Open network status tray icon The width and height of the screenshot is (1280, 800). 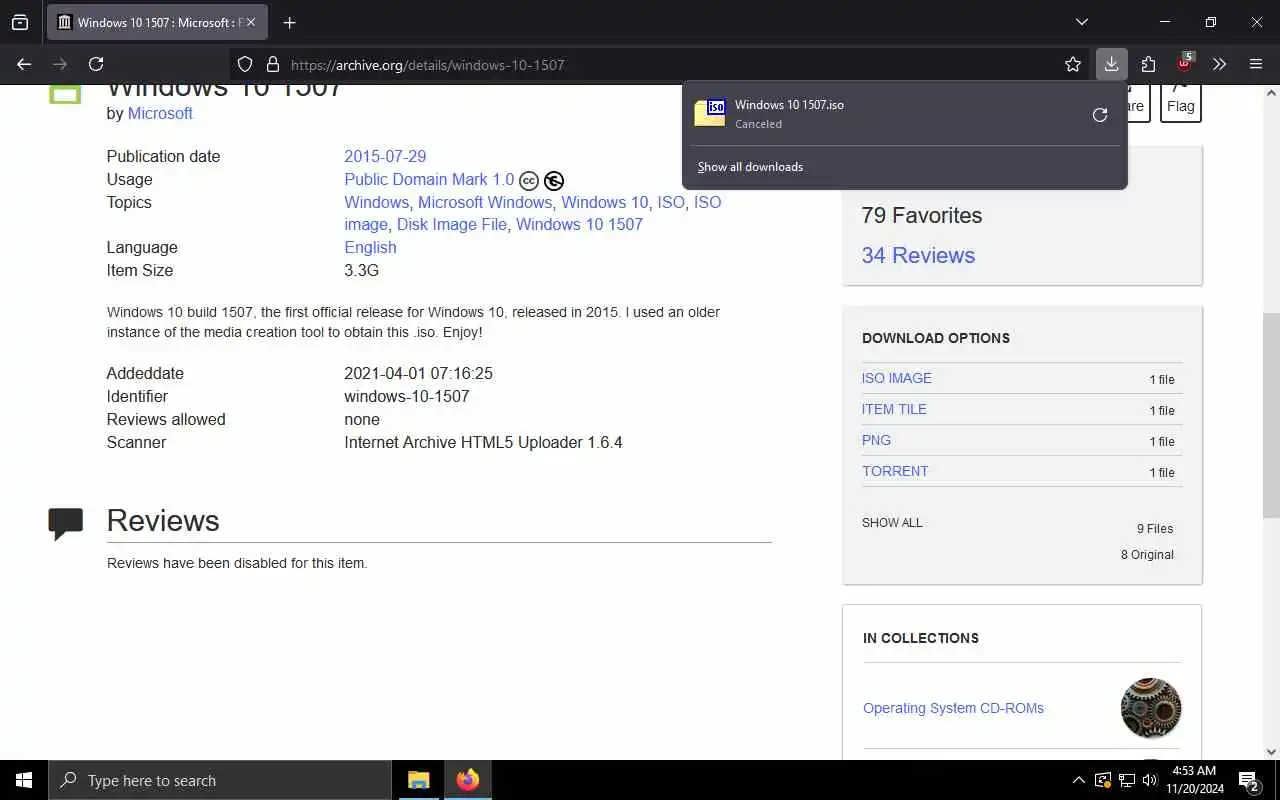tap(1126, 780)
